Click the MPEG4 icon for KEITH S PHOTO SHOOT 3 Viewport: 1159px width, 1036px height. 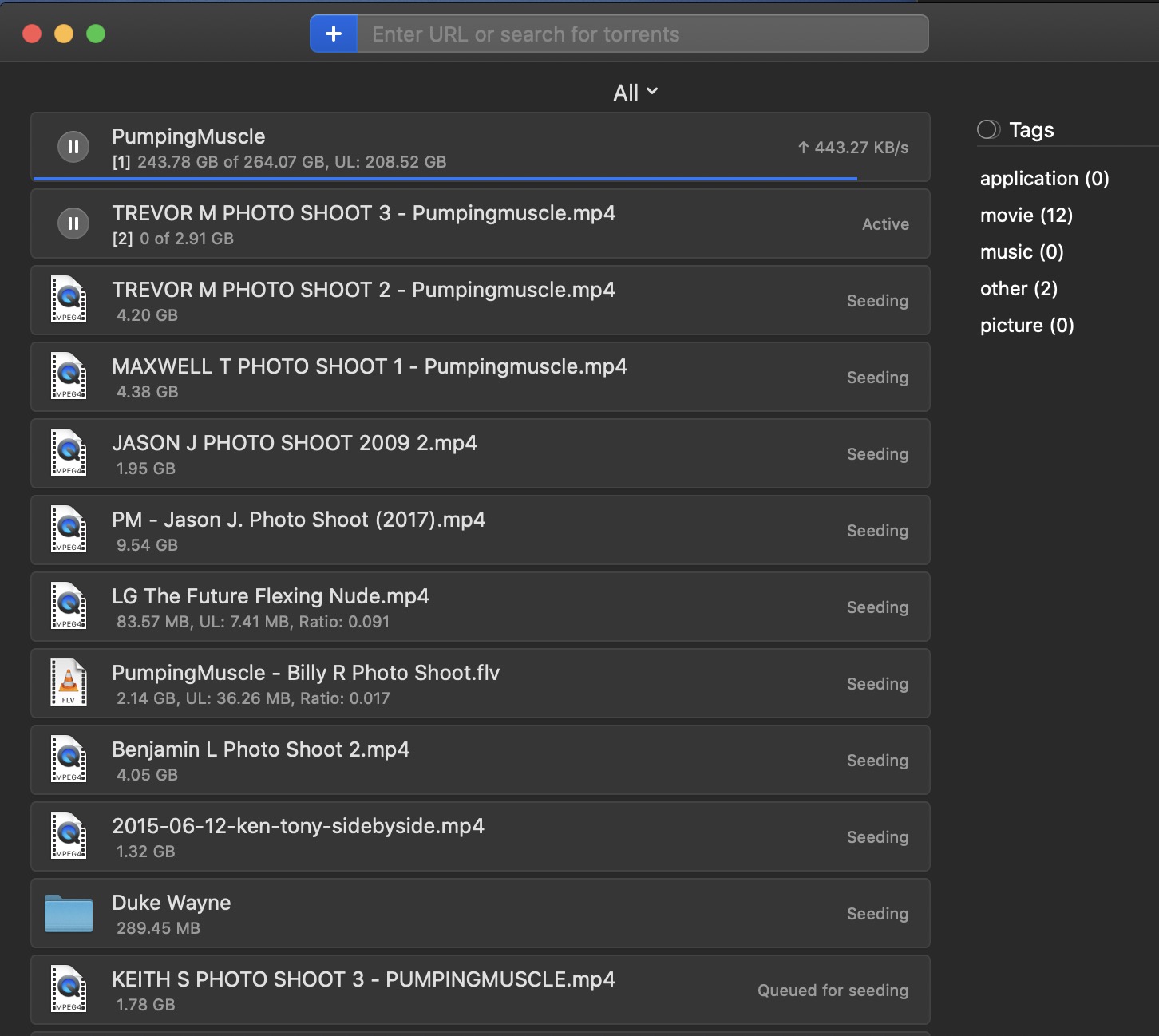point(69,990)
